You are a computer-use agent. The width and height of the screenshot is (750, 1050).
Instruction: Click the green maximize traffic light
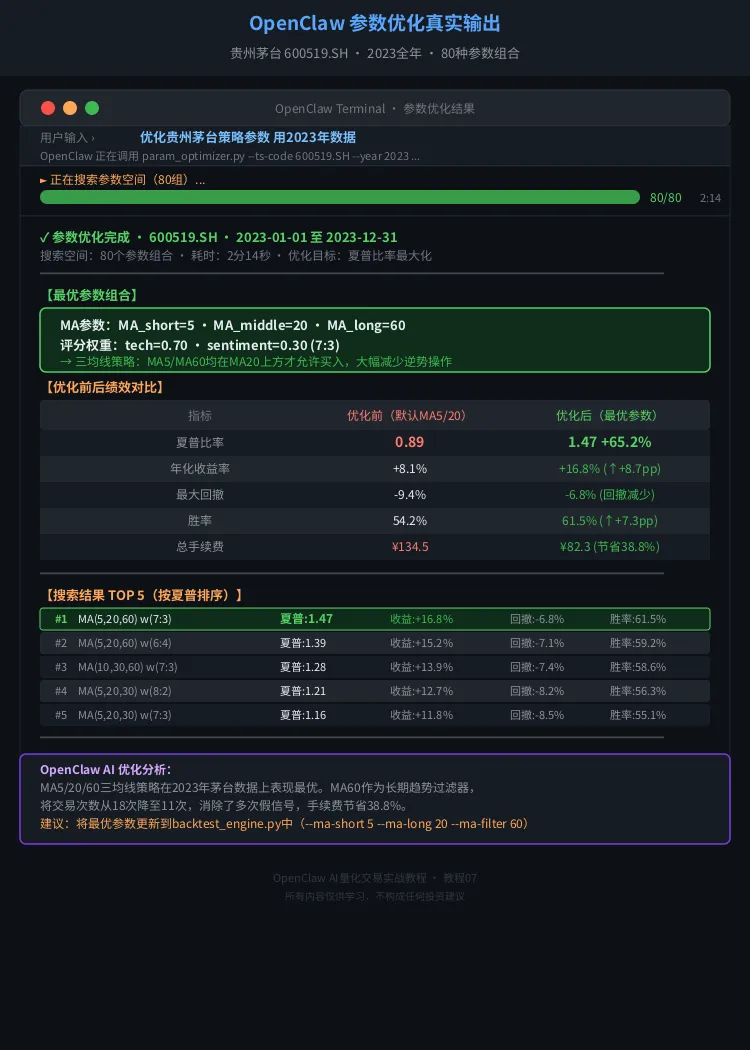coord(92,108)
